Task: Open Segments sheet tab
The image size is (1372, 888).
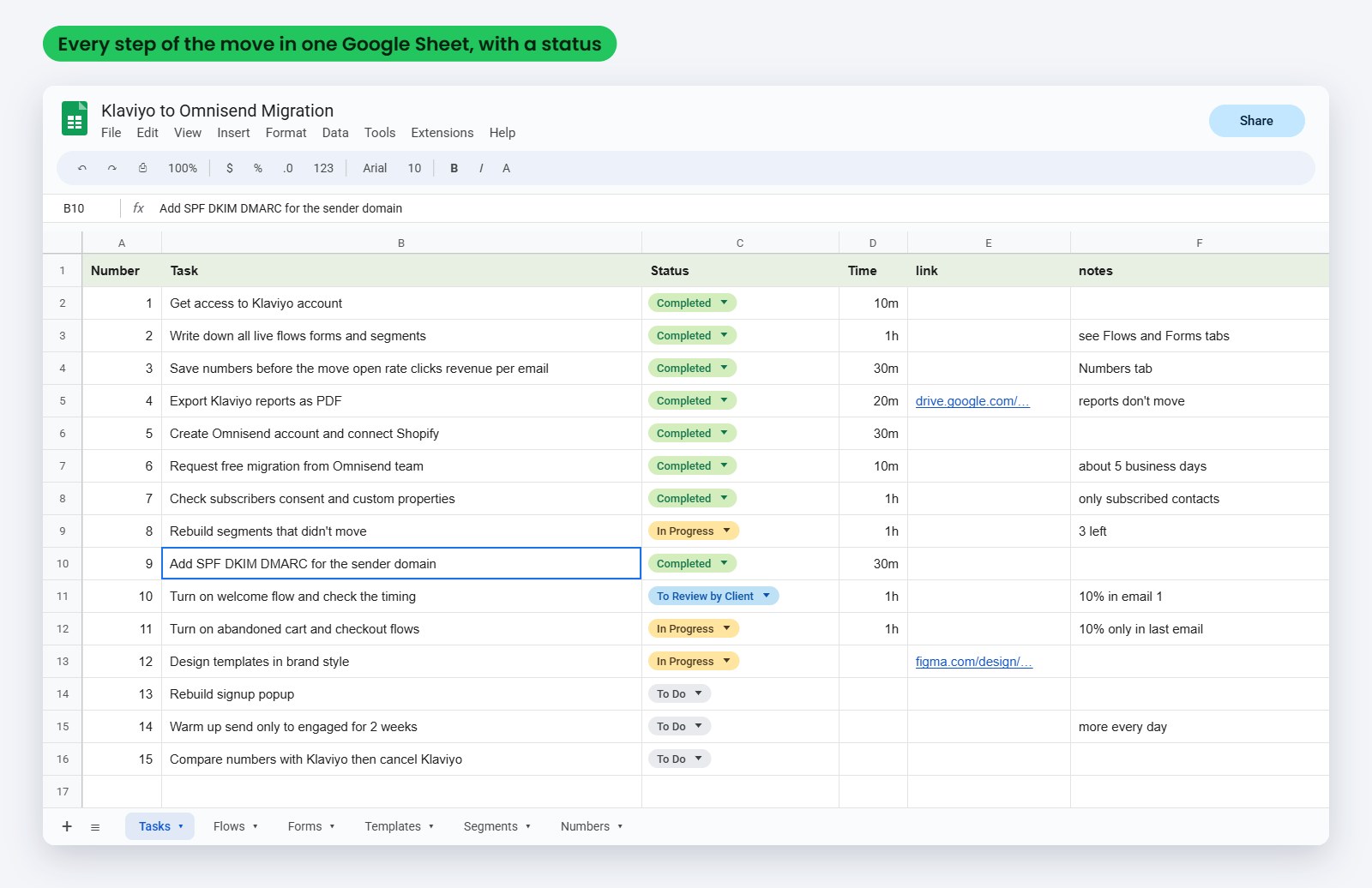Action: click(x=496, y=826)
